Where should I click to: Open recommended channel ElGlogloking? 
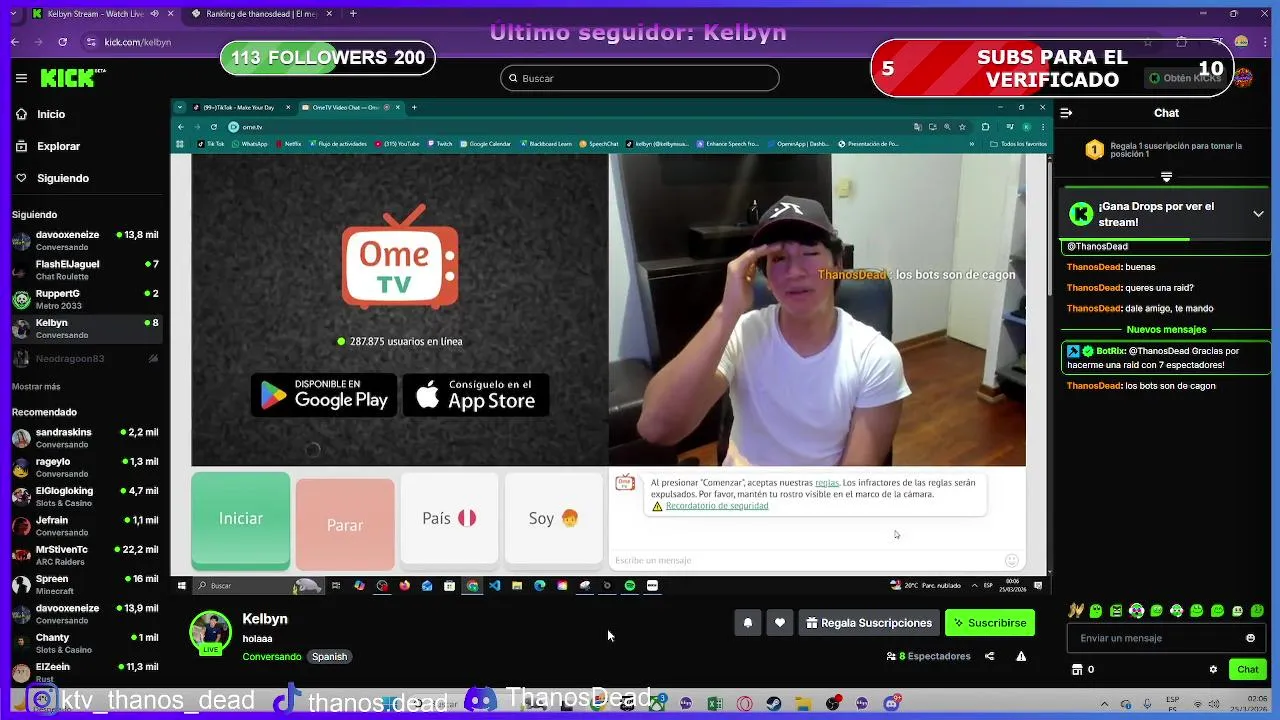tap(85, 496)
